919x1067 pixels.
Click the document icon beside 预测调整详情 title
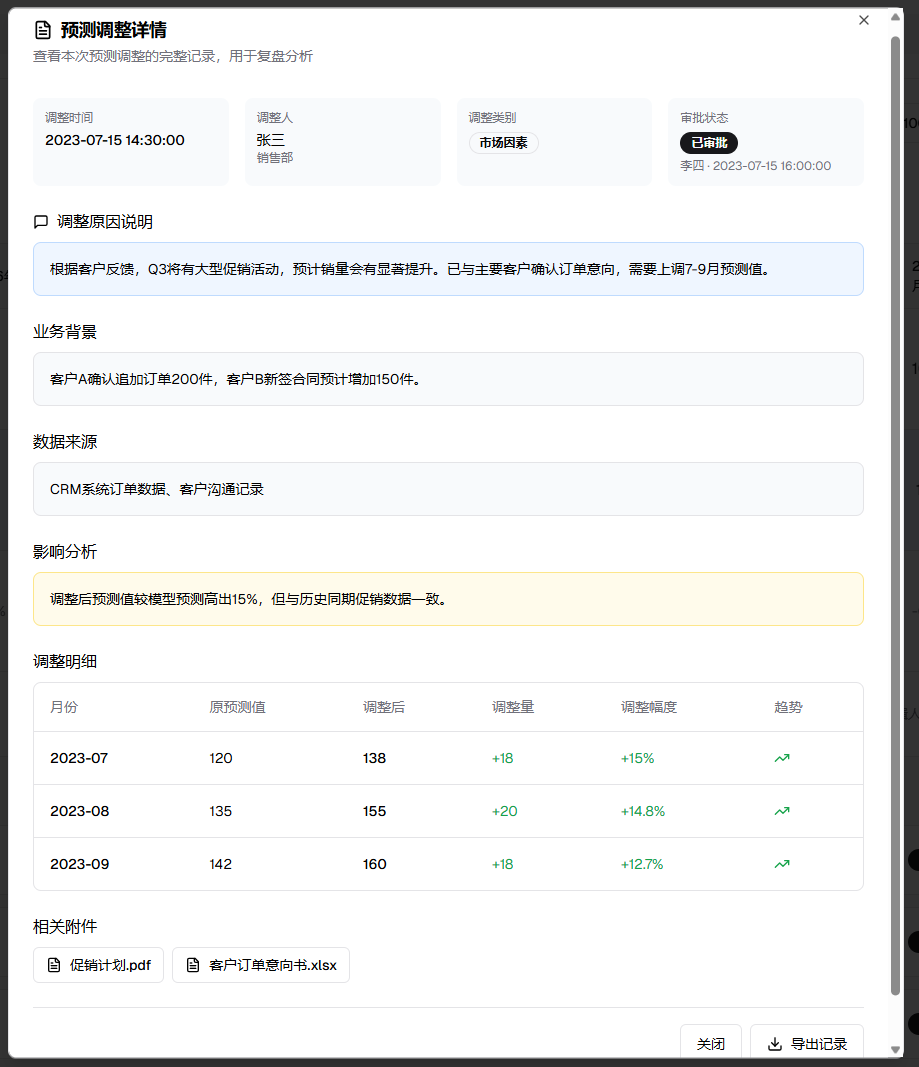pos(42,30)
